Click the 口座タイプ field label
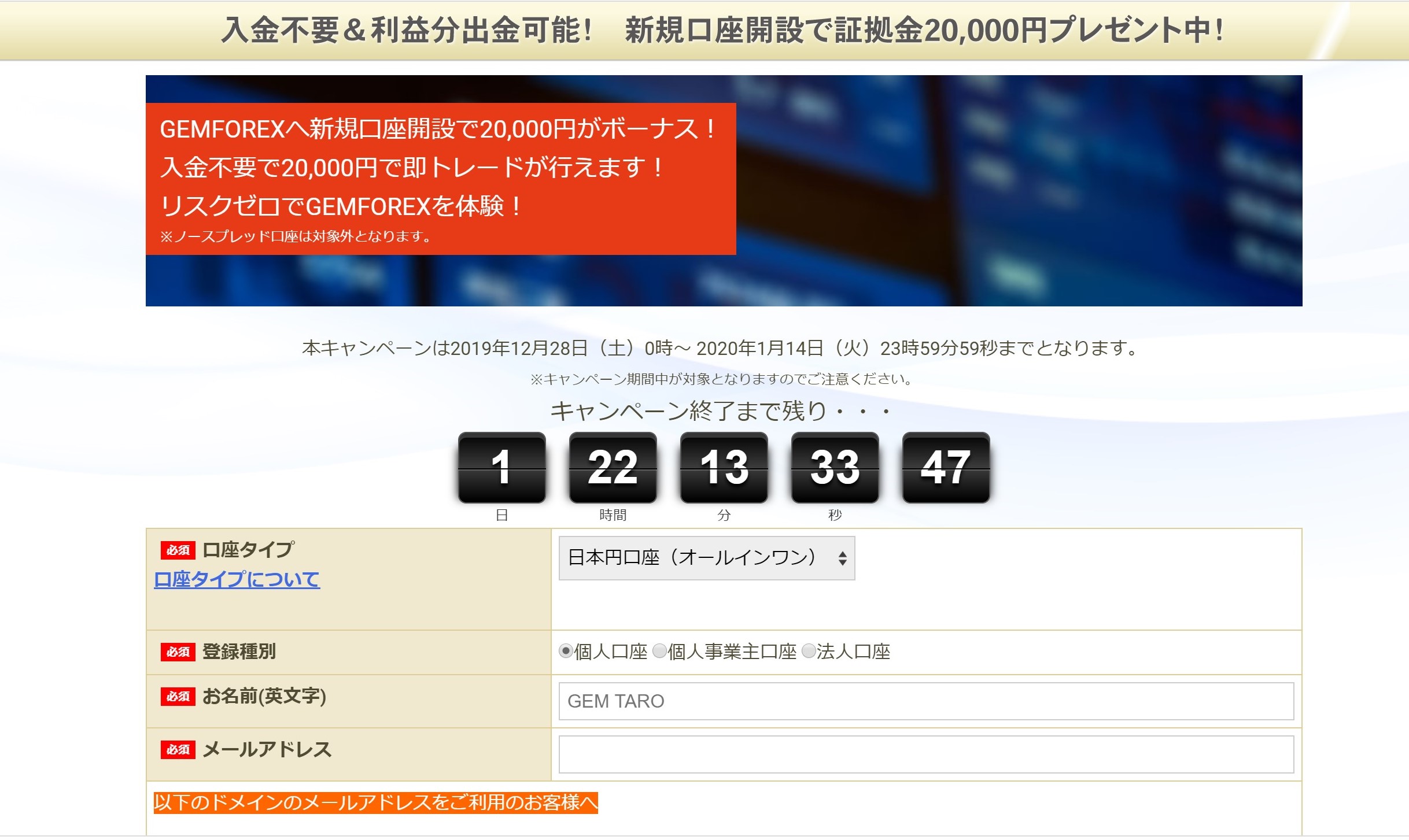This screenshot has width=1409, height=840. [248, 549]
